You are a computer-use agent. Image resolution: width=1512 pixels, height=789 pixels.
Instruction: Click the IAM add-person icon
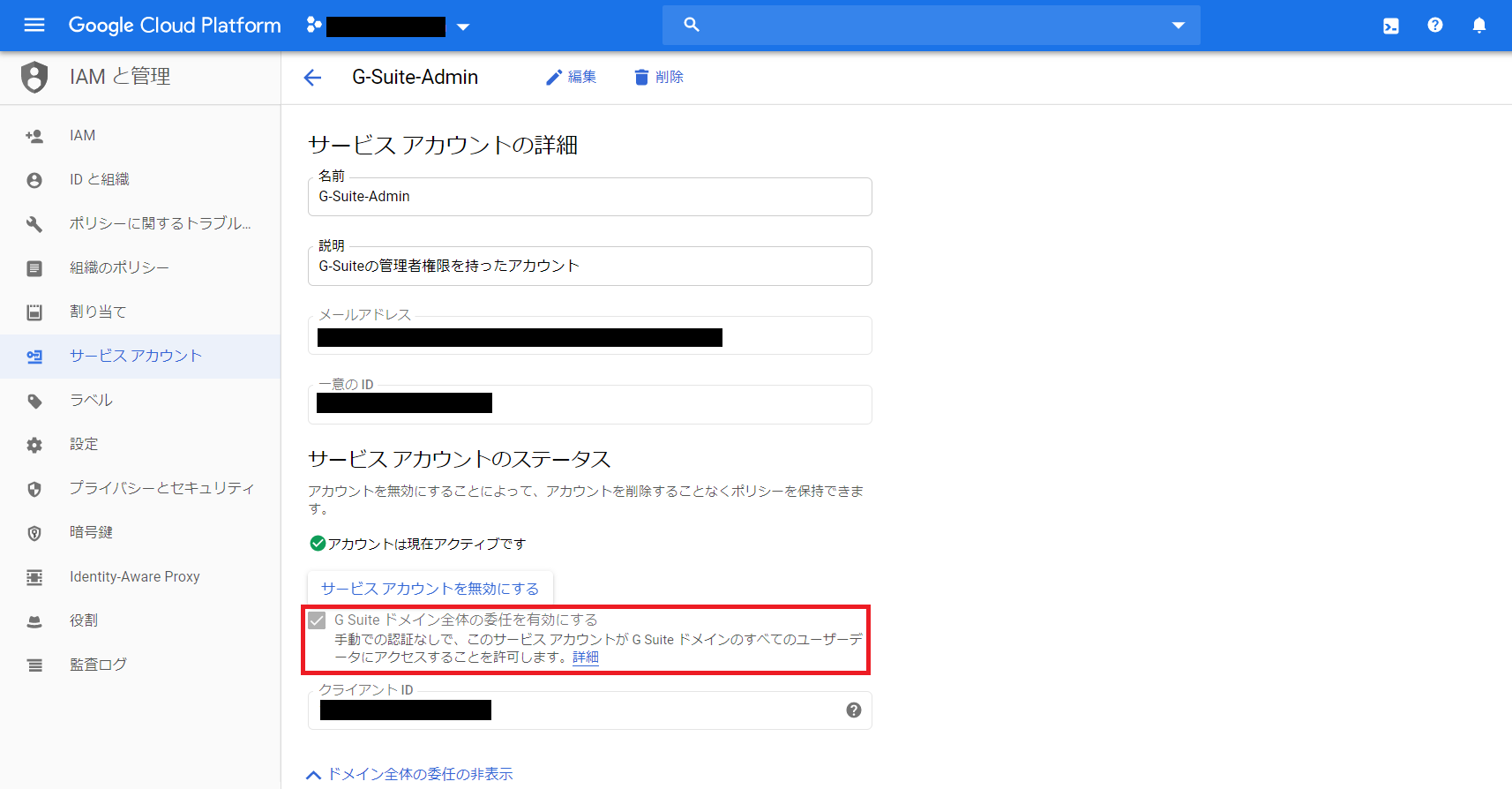click(34, 136)
